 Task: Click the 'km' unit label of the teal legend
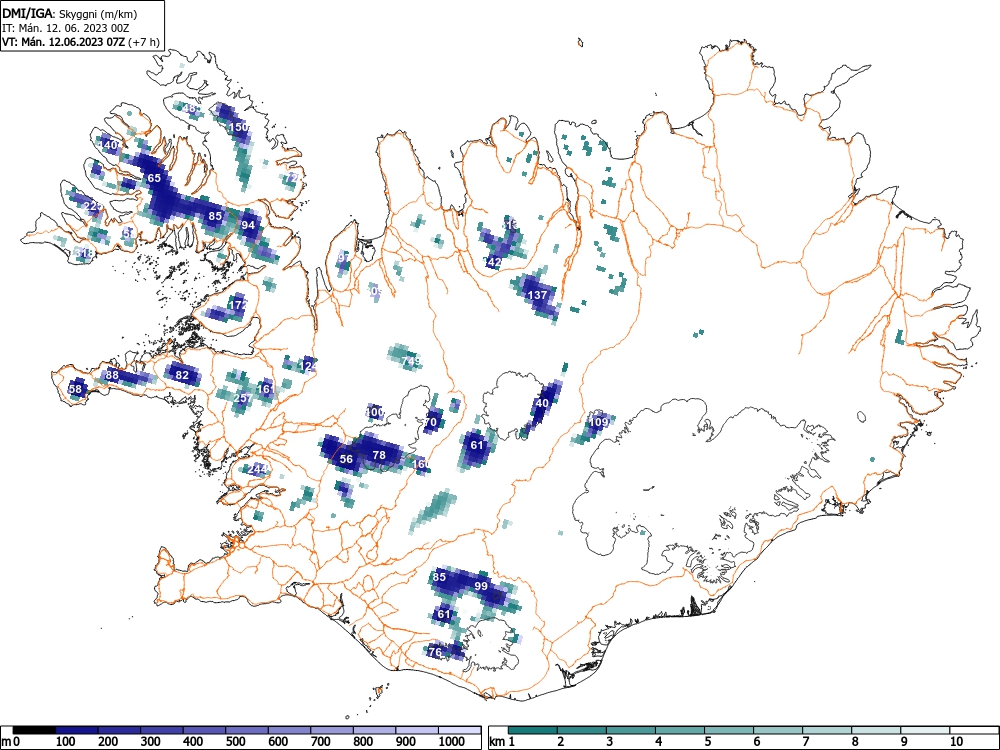point(497,741)
